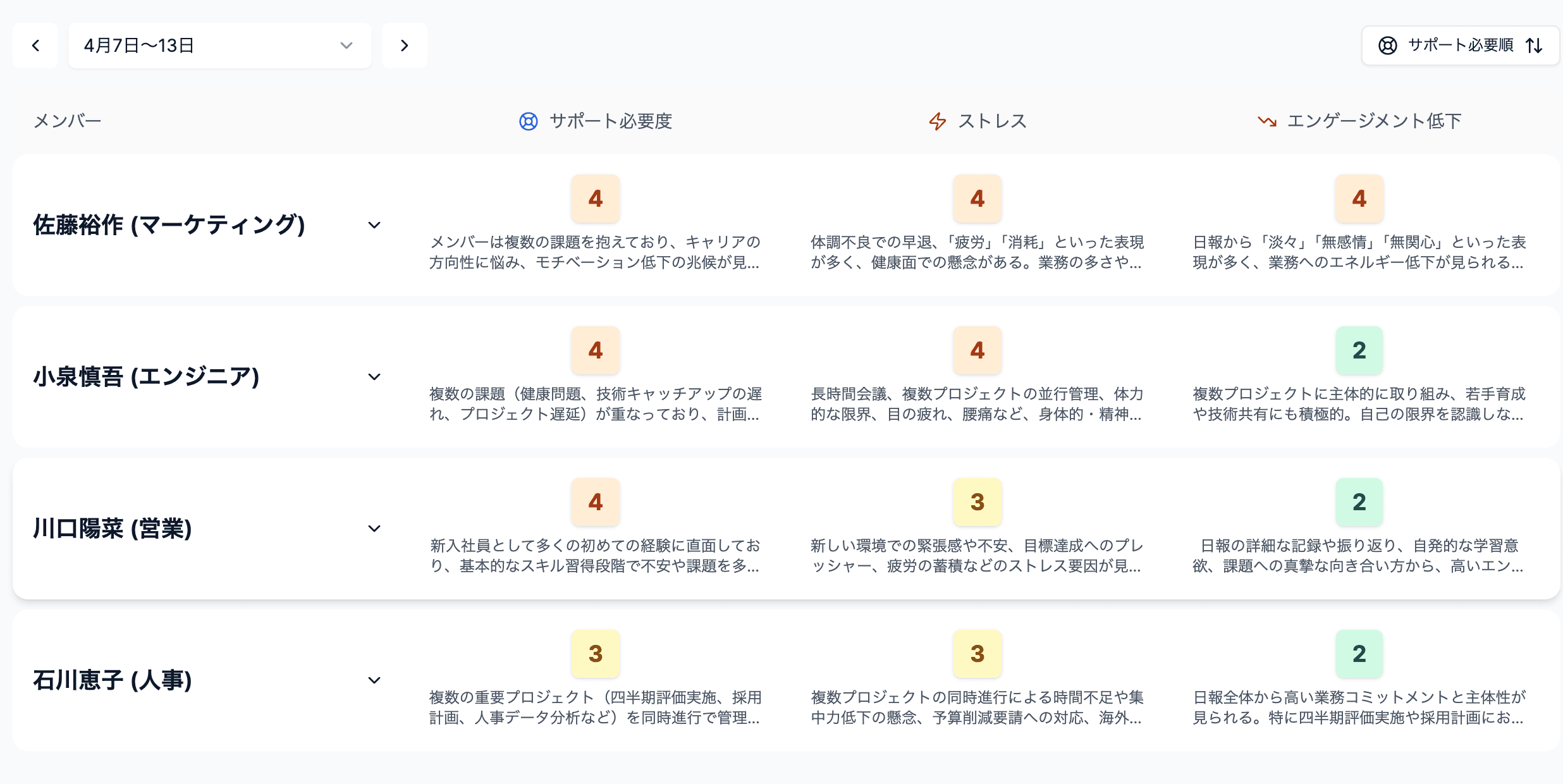Expand 小泉慎吾's details
The width and height of the screenshot is (1563, 784).
click(374, 377)
